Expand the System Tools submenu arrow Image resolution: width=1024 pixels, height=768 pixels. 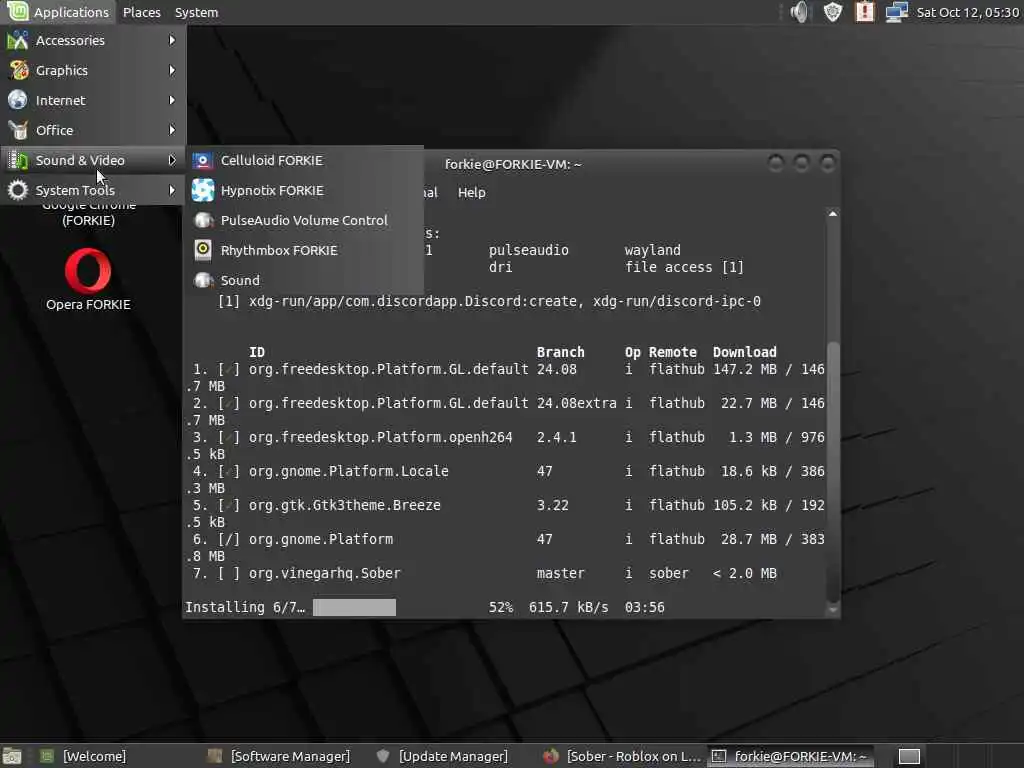pos(172,190)
